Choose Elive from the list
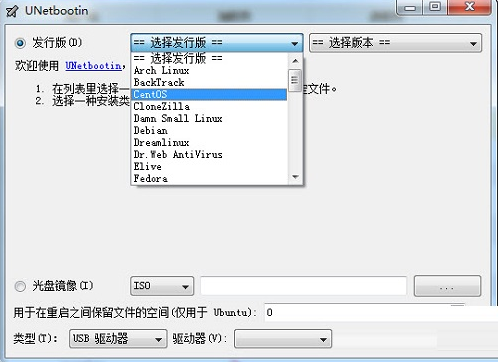Screen dimensions: 502x362 tap(209, 167)
